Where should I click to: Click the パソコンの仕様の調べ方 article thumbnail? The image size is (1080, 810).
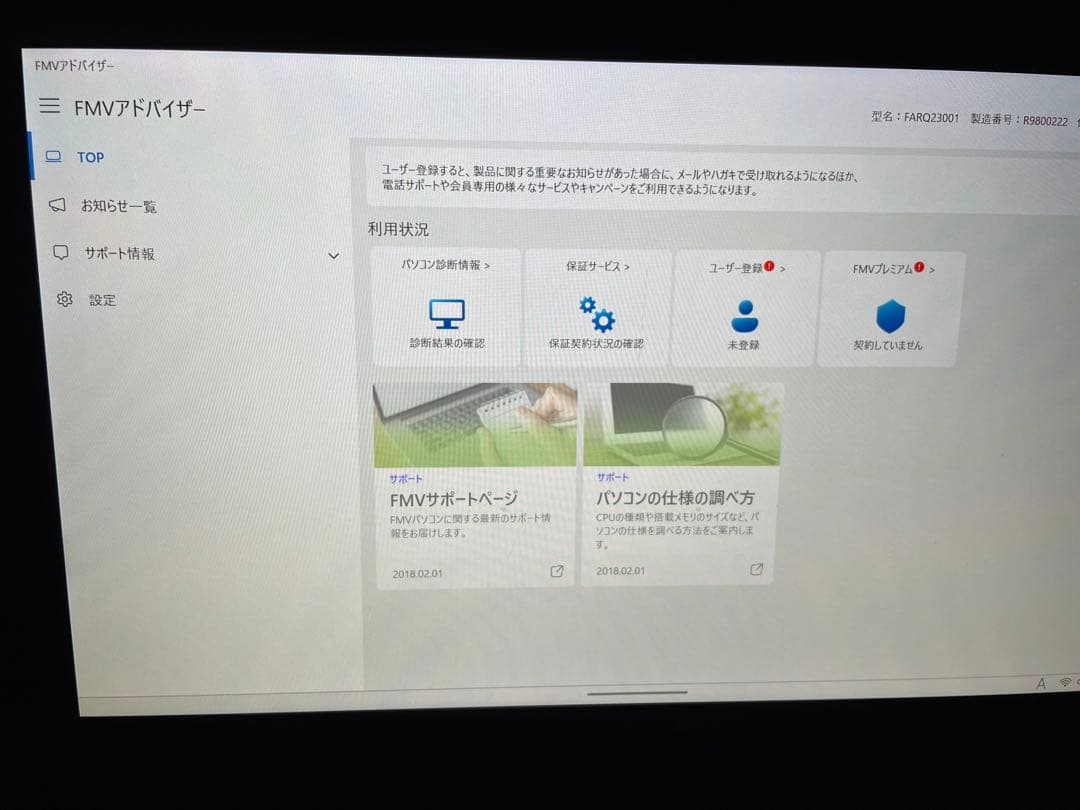(678, 421)
